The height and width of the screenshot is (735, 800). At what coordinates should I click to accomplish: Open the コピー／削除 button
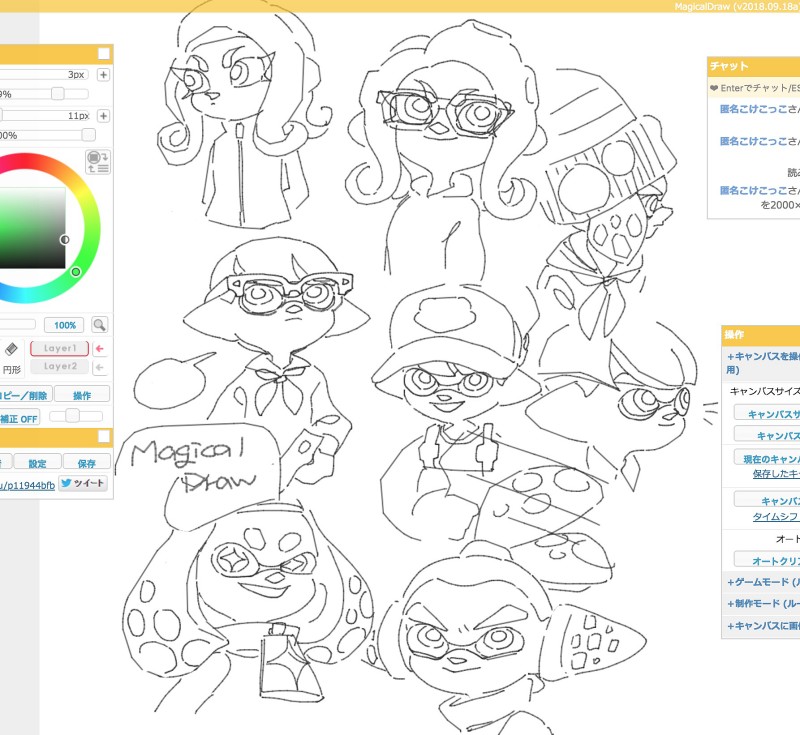[24, 395]
